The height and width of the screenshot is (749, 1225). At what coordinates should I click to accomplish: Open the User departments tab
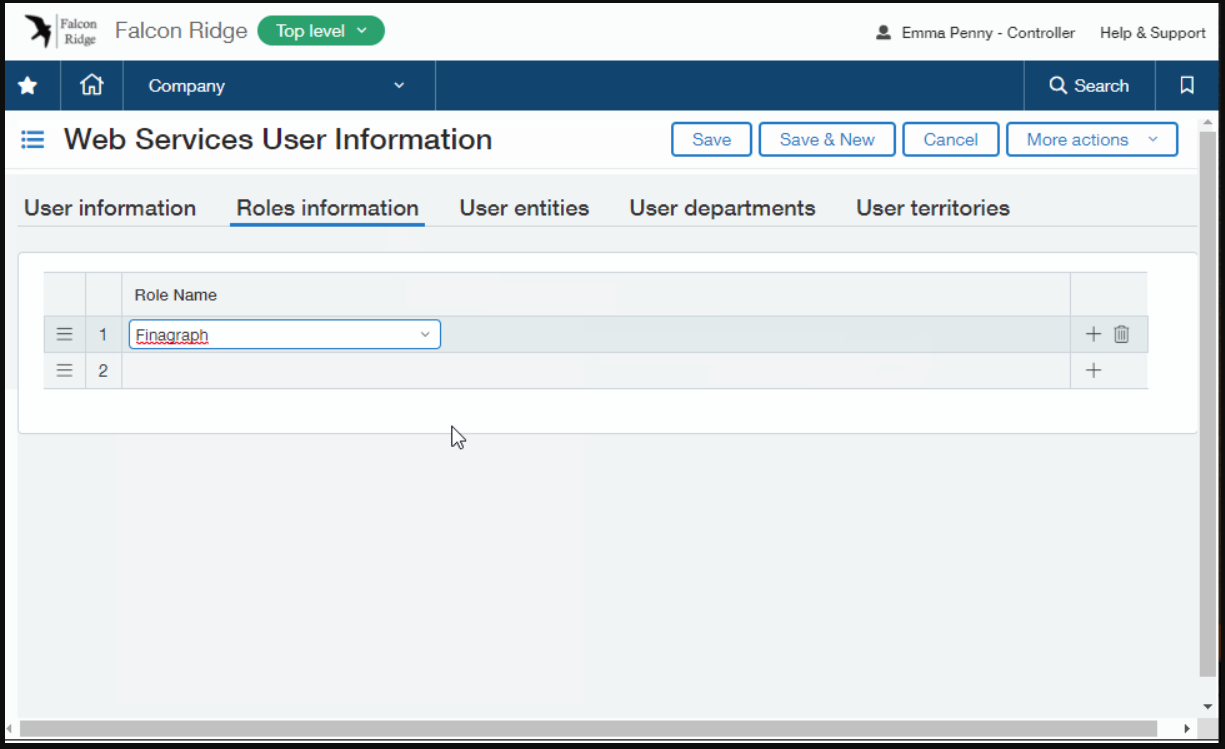pos(722,208)
